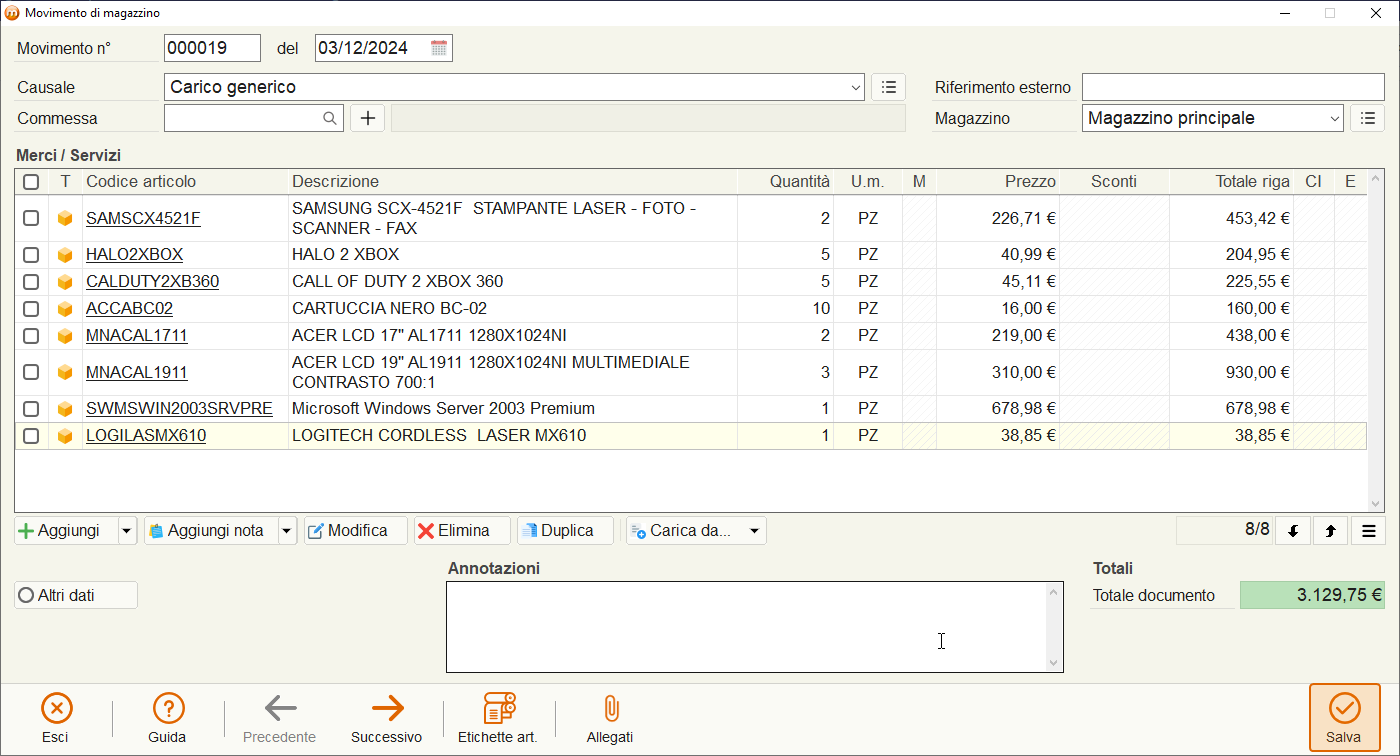This screenshot has width=1400, height=756.
Task: Open the Guida help
Action: (x=168, y=718)
